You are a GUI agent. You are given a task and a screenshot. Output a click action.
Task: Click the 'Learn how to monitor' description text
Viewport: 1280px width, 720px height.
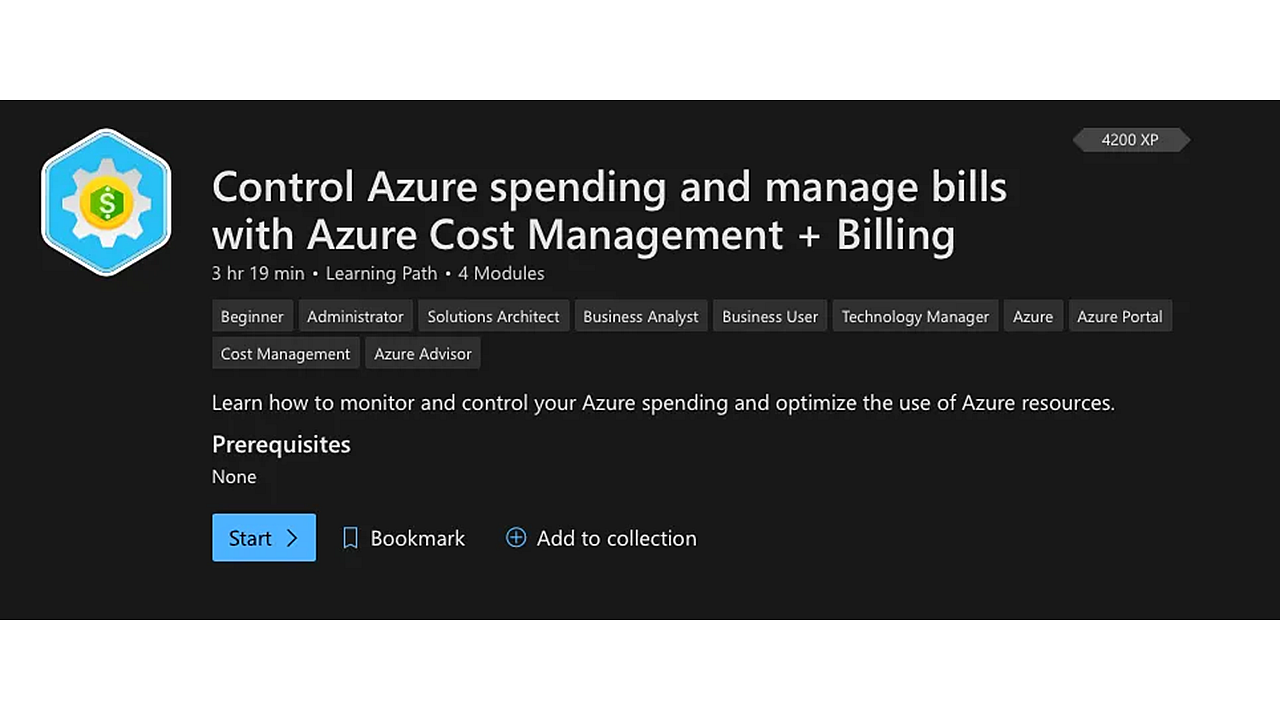[663, 403]
